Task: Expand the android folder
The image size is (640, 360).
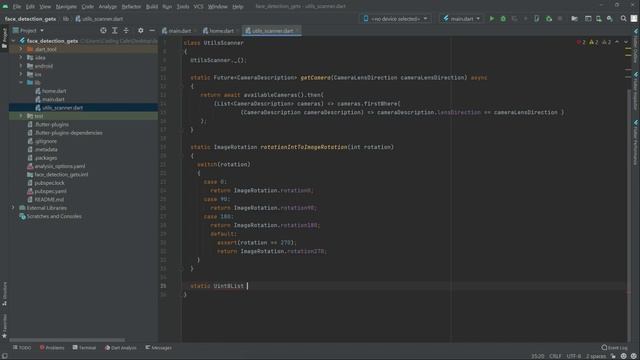Action: [21, 66]
